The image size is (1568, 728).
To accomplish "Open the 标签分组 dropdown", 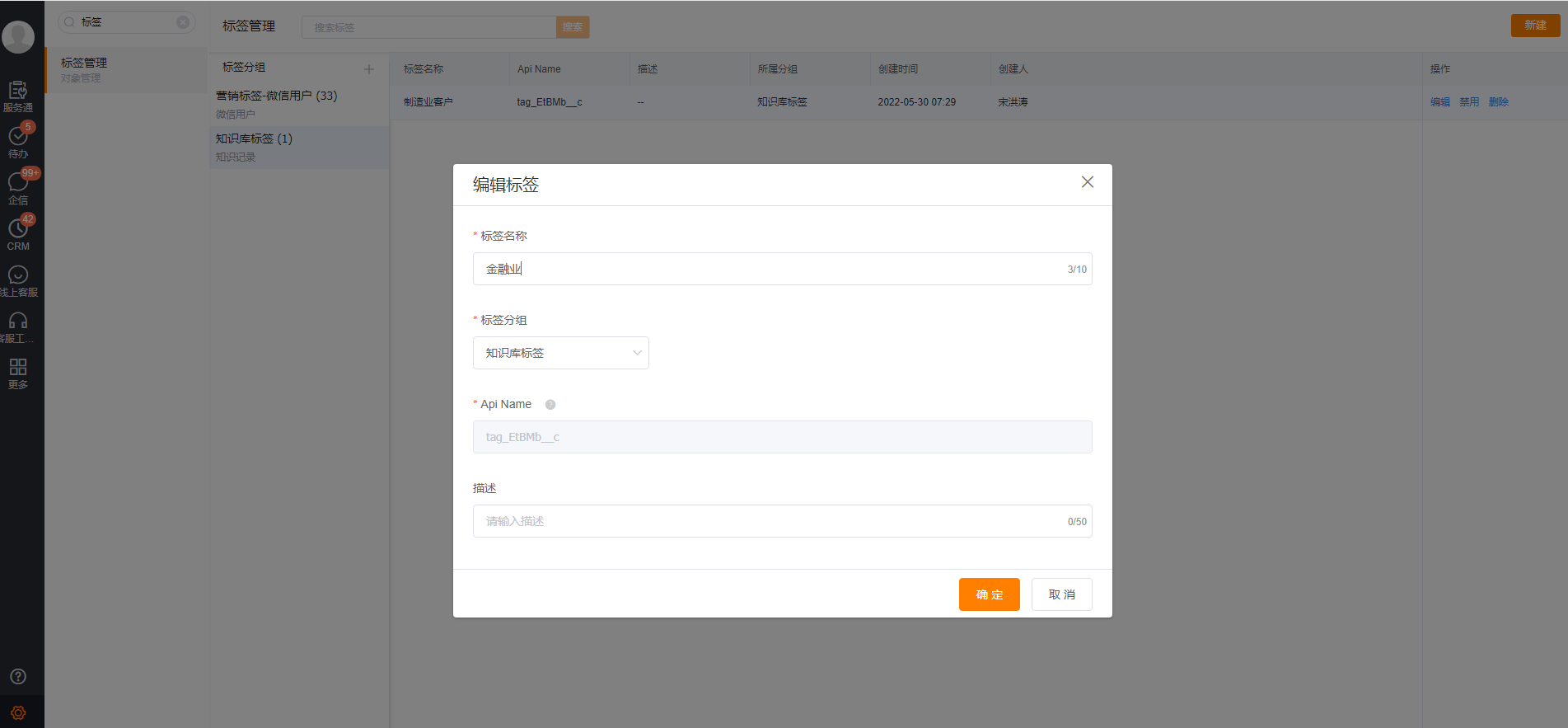I will pyautogui.click(x=561, y=353).
